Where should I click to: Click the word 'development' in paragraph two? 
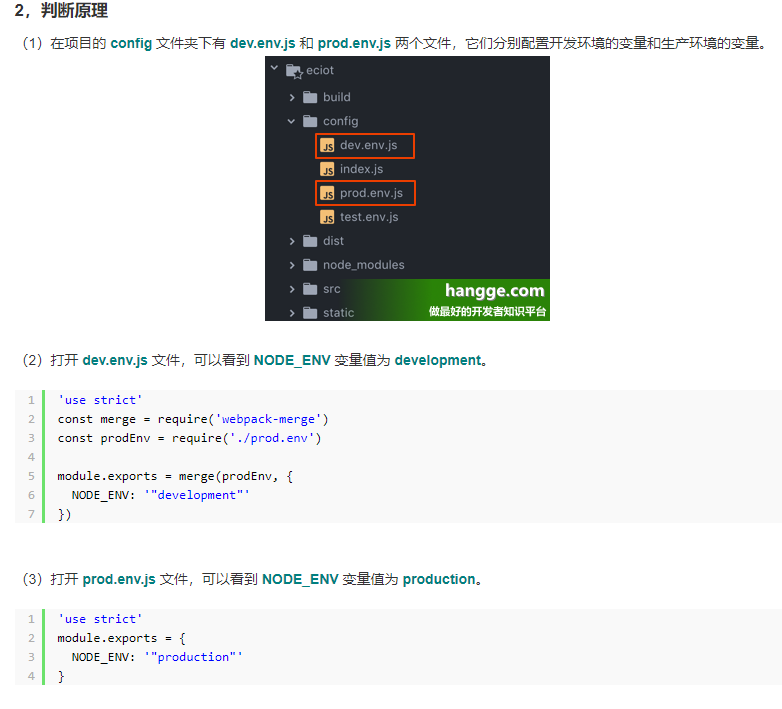tap(438, 360)
